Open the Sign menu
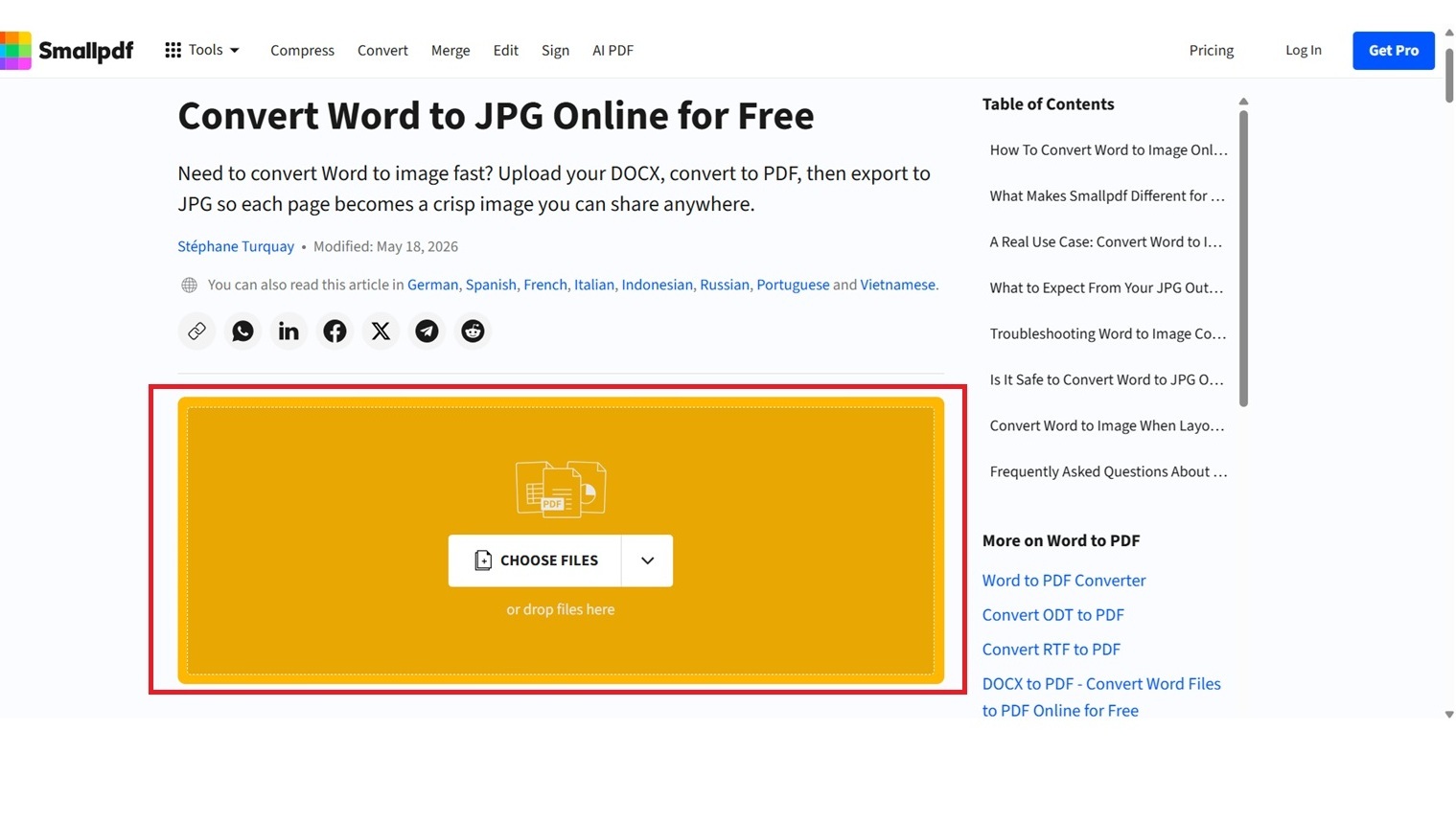1456x822 pixels. point(555,50)
